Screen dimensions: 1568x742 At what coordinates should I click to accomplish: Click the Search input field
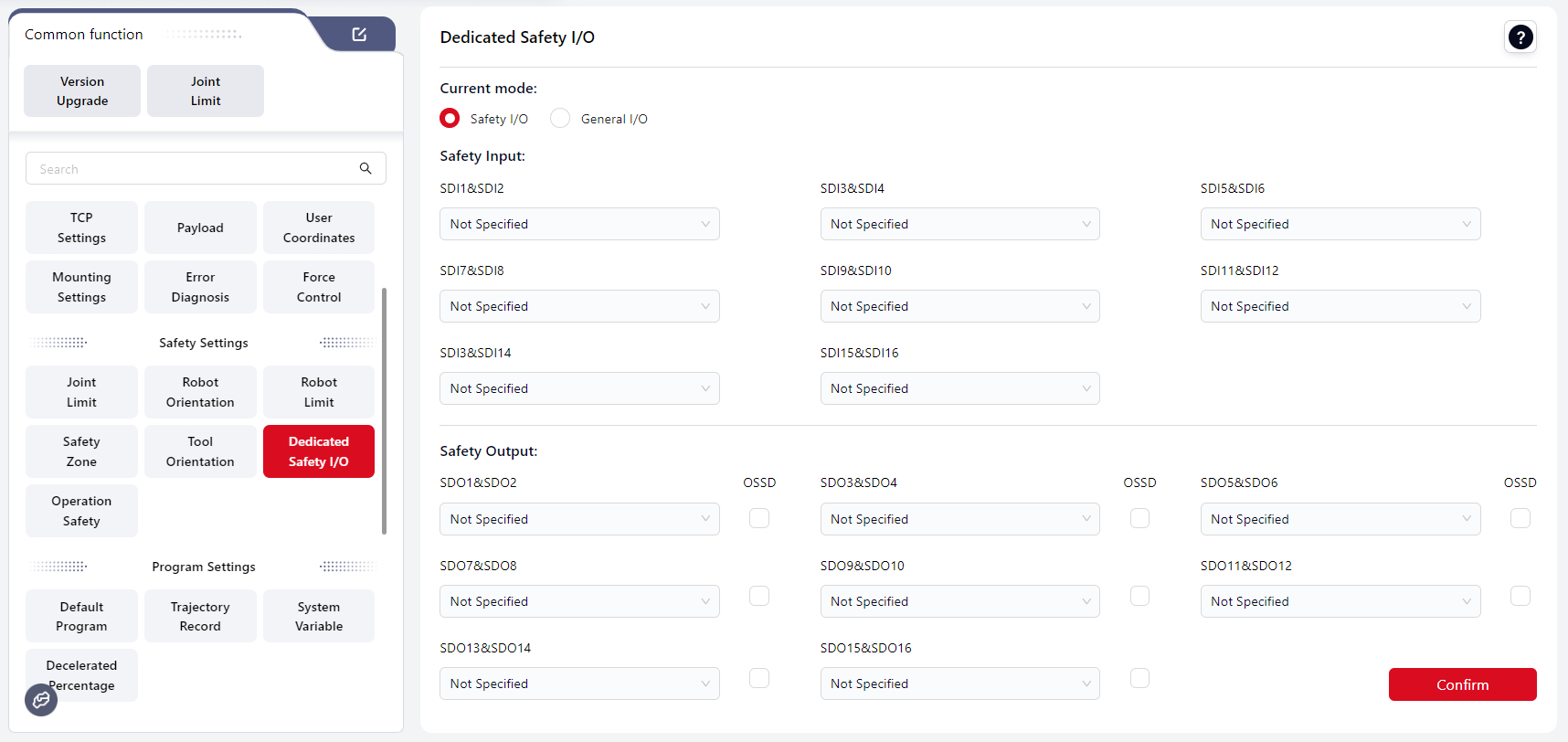(x=192, y=169)
